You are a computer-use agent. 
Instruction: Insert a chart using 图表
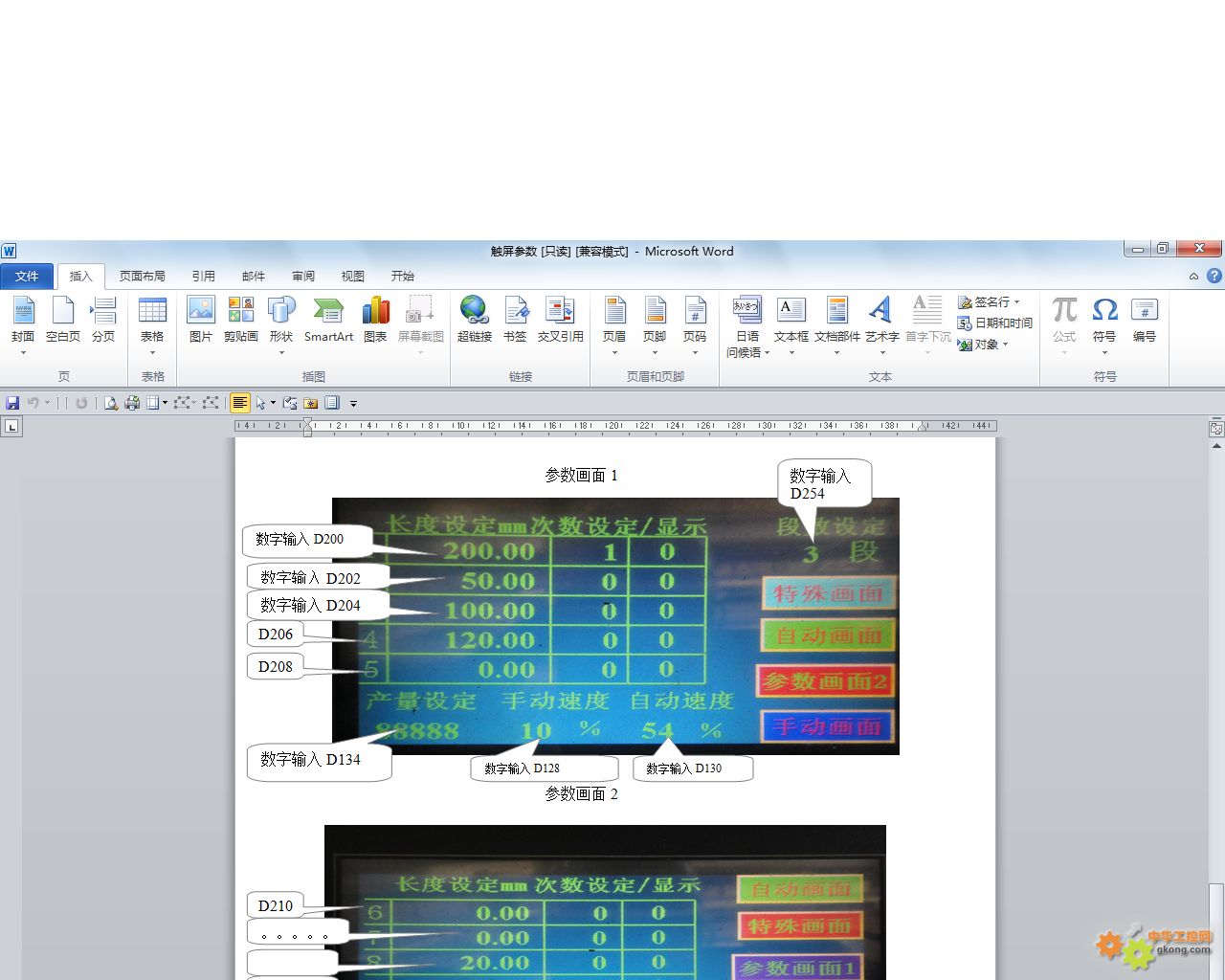tap(375, 319)
